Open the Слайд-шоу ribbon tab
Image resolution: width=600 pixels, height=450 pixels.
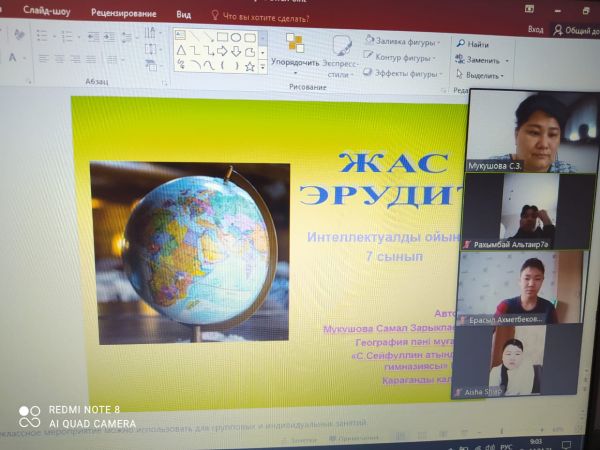(x=47, y=11)
